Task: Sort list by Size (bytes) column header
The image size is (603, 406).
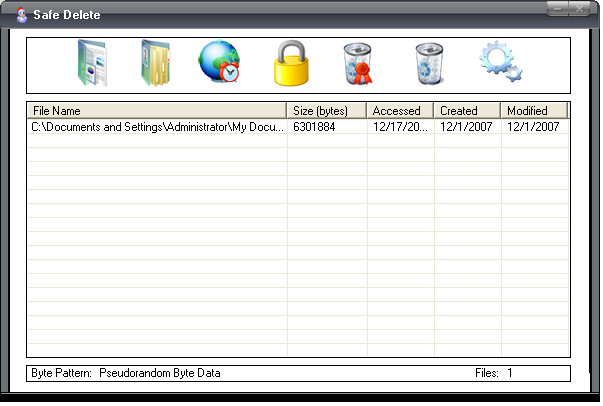Action: (x=326, y=111)
